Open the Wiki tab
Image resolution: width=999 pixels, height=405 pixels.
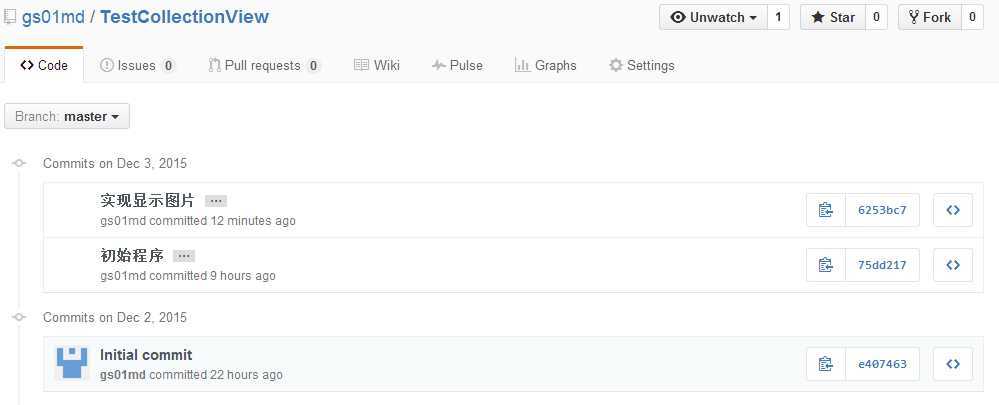377,65
